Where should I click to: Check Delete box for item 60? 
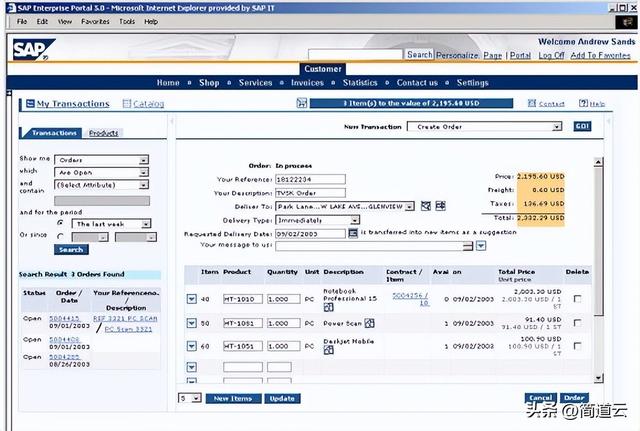tap(577, 346)
